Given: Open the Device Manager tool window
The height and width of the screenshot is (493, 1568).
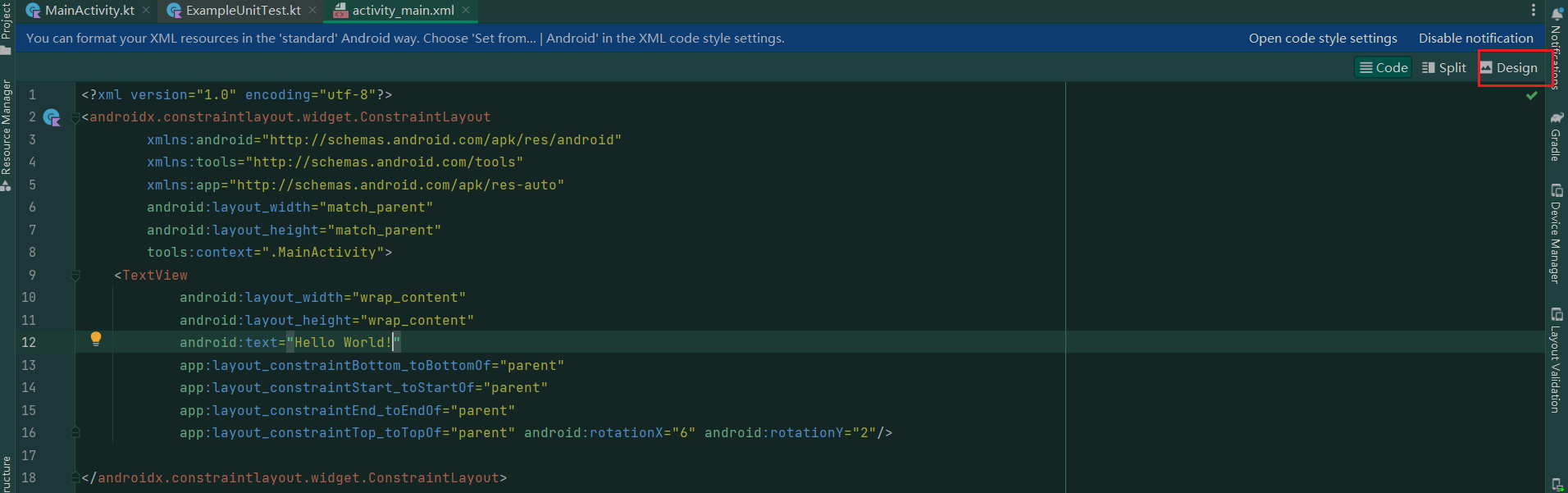Looking at the screenshot, I should 1556,234.
